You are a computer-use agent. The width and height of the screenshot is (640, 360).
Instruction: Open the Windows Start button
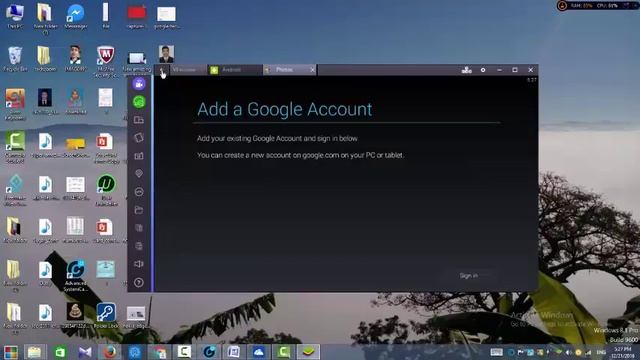pyautogui.click(x=11, y=352)
